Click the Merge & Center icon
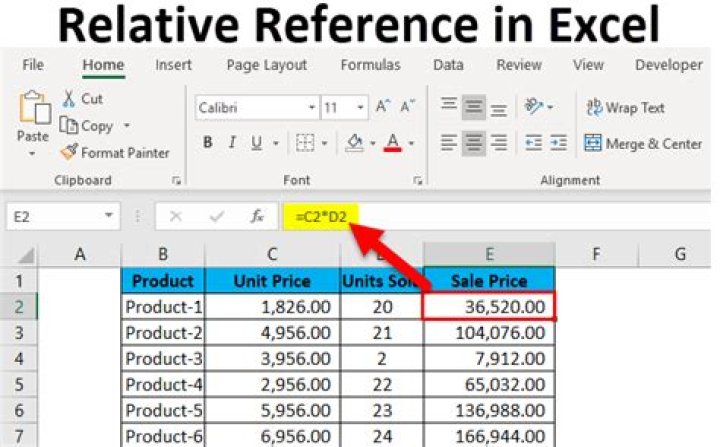The width and height of the screenshot is (720, 447). (x=593, y=143)
